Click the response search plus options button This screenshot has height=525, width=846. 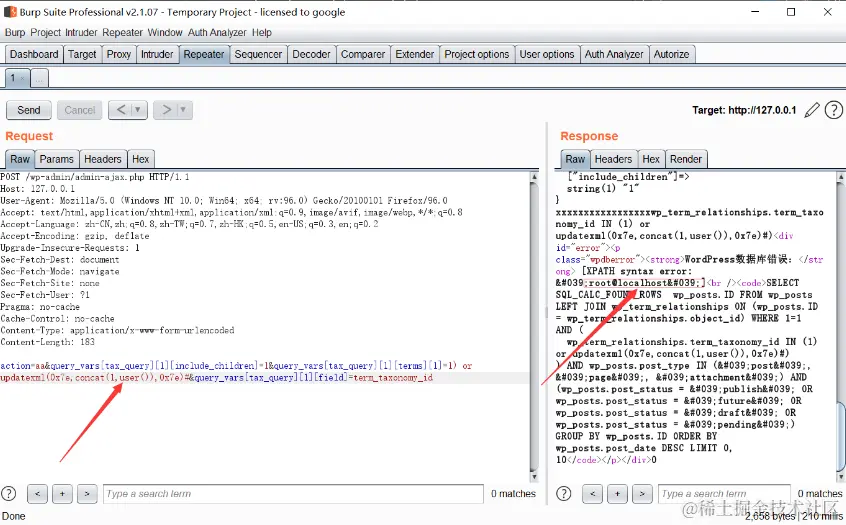tap(617, 494)
